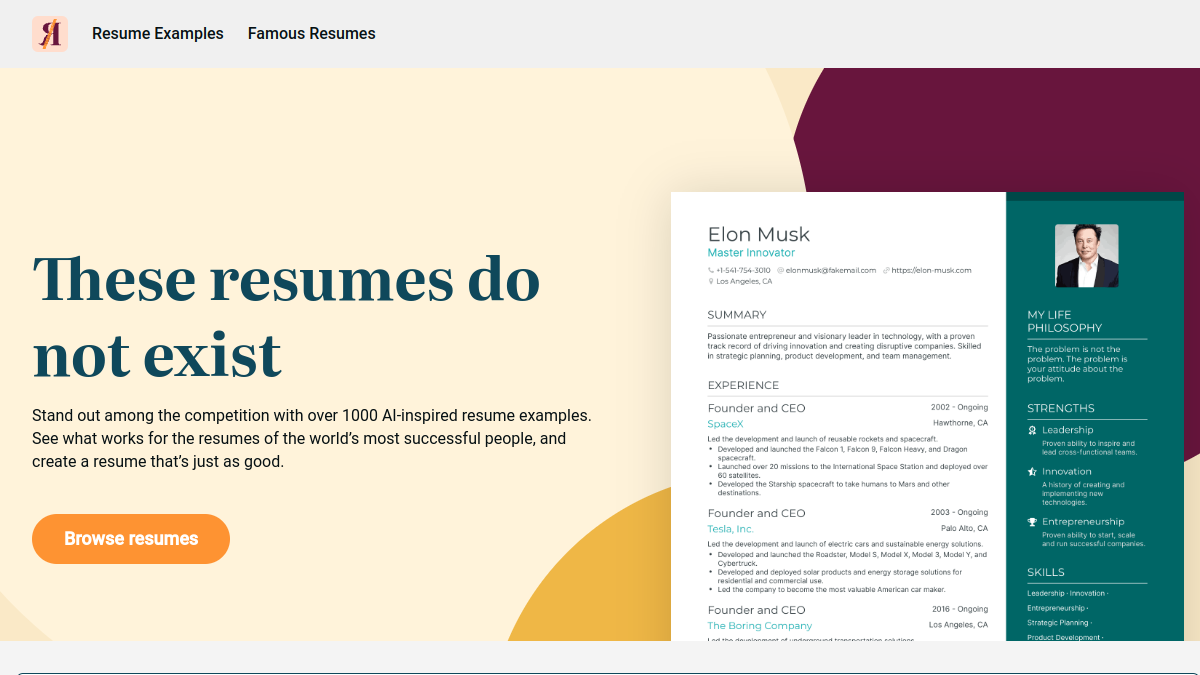Click the Elon Musk name heading

[759, 235]
